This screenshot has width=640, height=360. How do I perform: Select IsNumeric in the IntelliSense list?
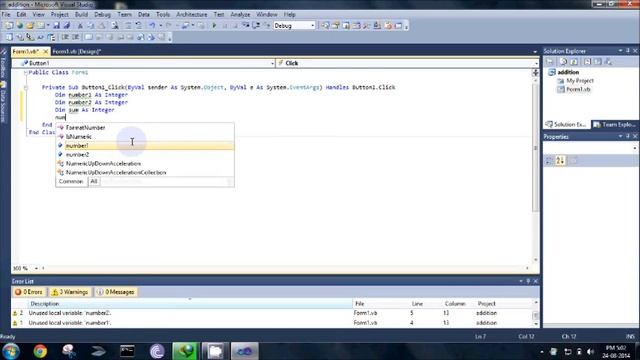tap(145, 137)
